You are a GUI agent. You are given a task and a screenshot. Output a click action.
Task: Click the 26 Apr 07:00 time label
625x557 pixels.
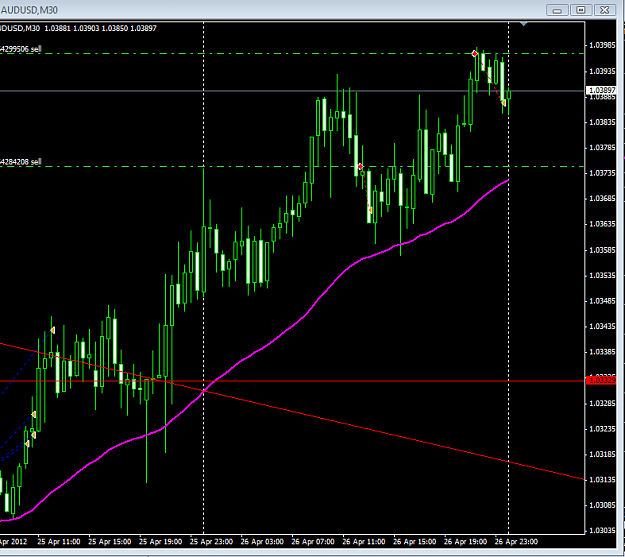313,542
